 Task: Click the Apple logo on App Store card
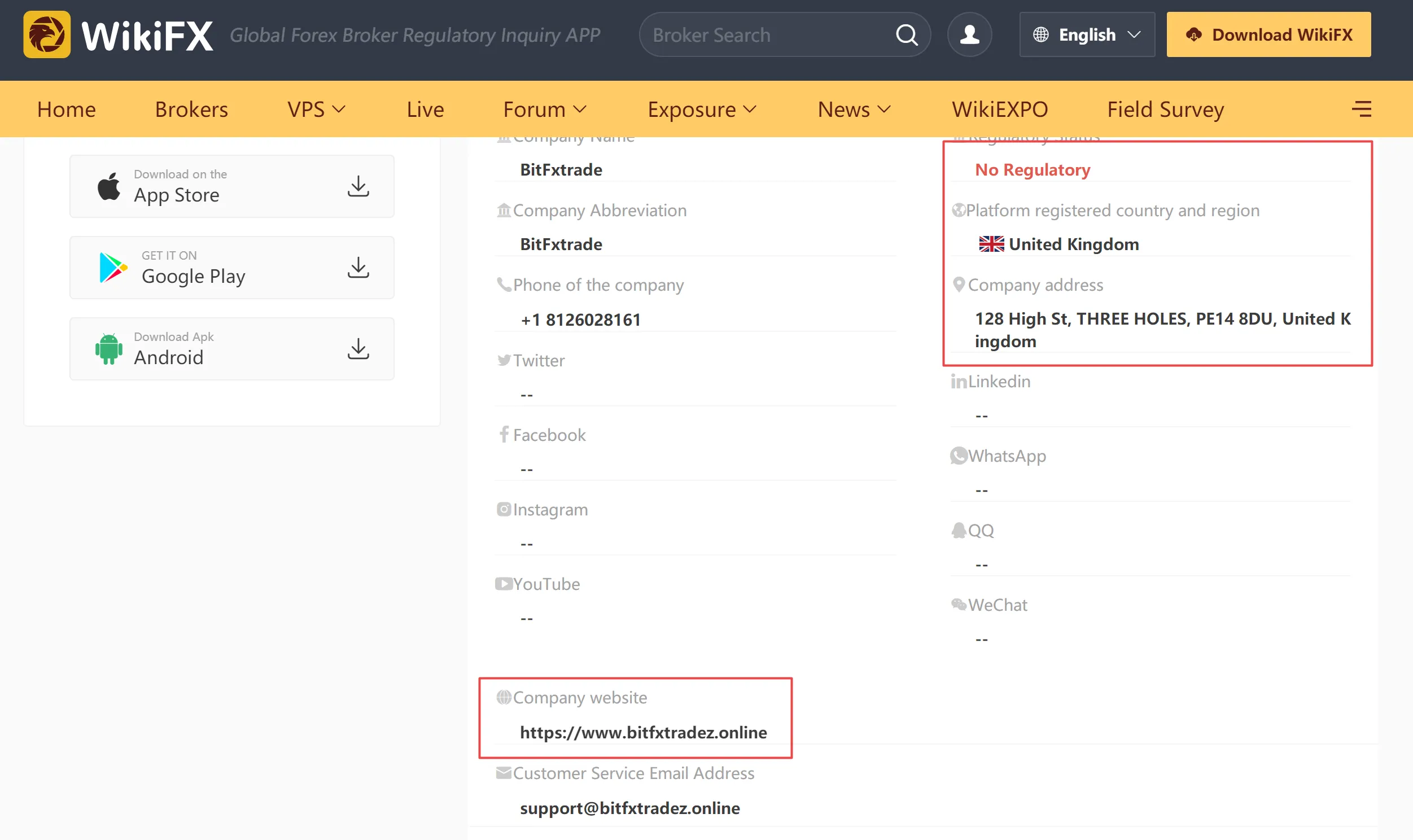108,186
